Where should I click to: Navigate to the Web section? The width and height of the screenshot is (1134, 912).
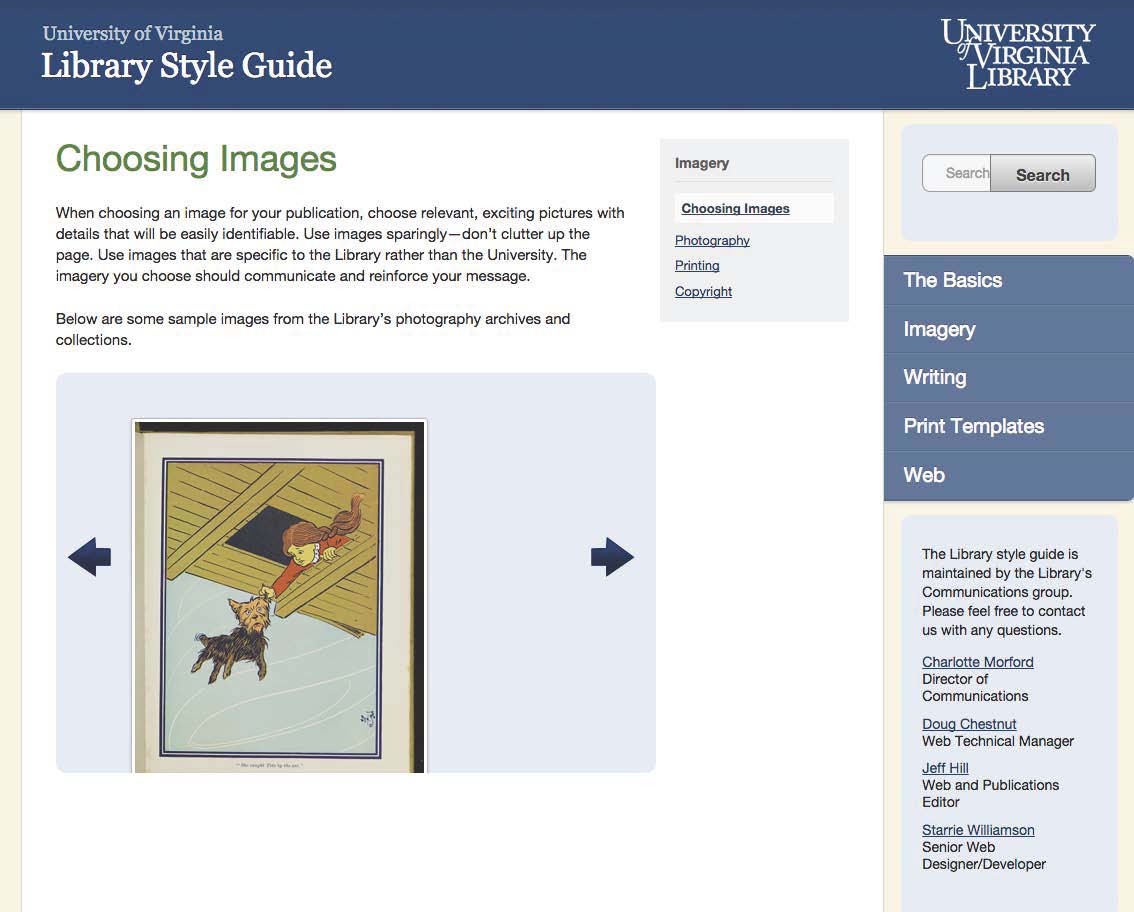point(924,475)
